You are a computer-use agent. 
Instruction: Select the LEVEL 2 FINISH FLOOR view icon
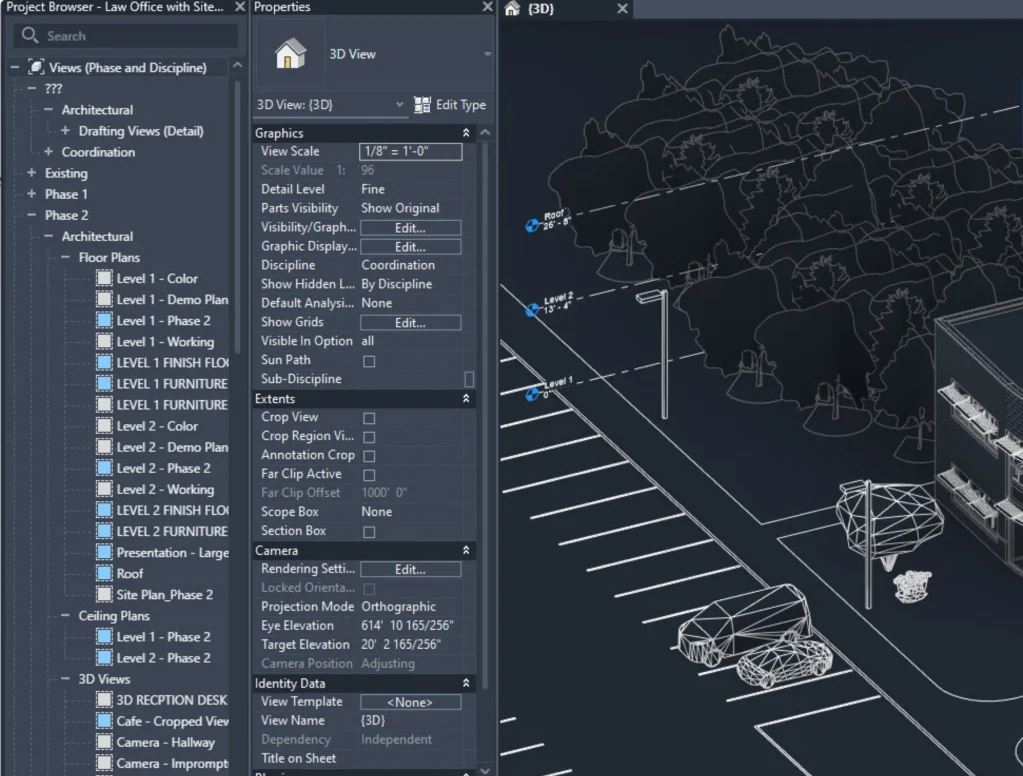(104, 510)
